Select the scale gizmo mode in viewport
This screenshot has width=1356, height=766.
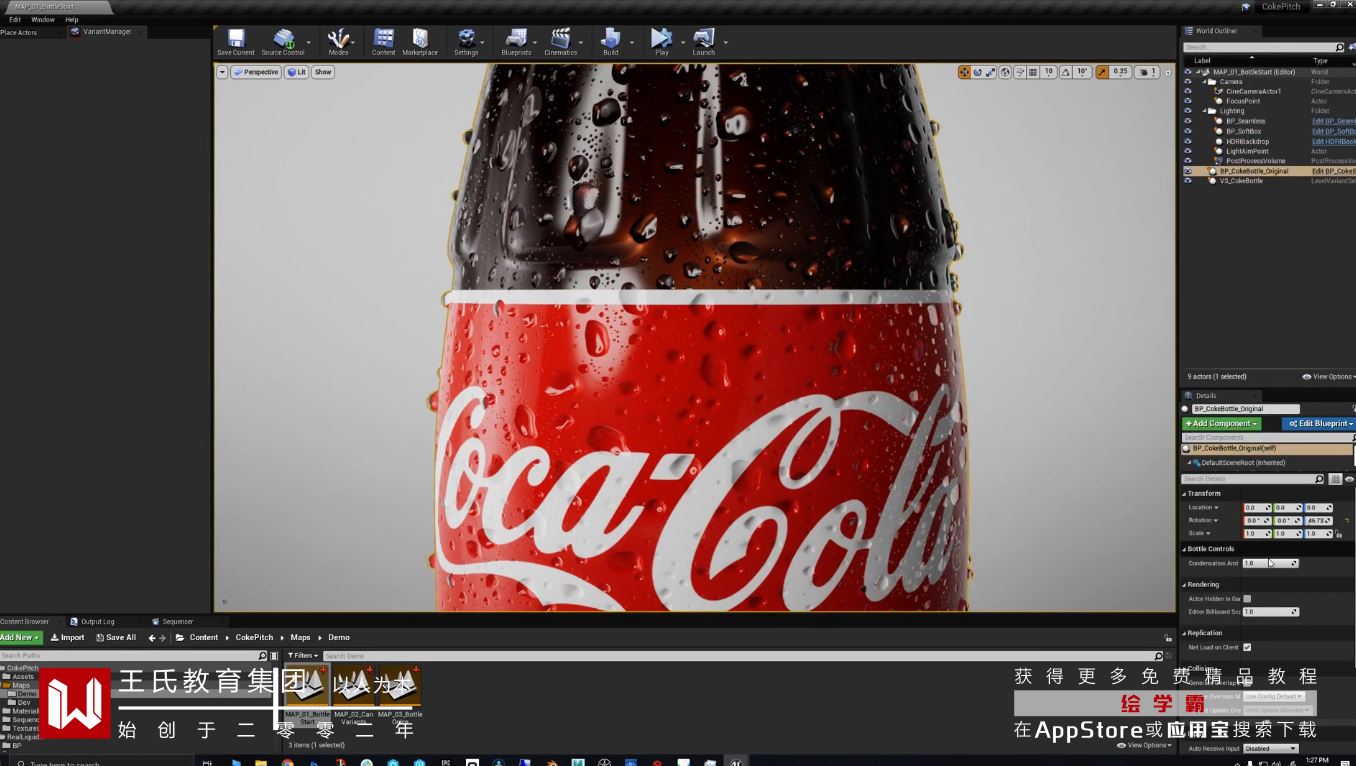991,72
